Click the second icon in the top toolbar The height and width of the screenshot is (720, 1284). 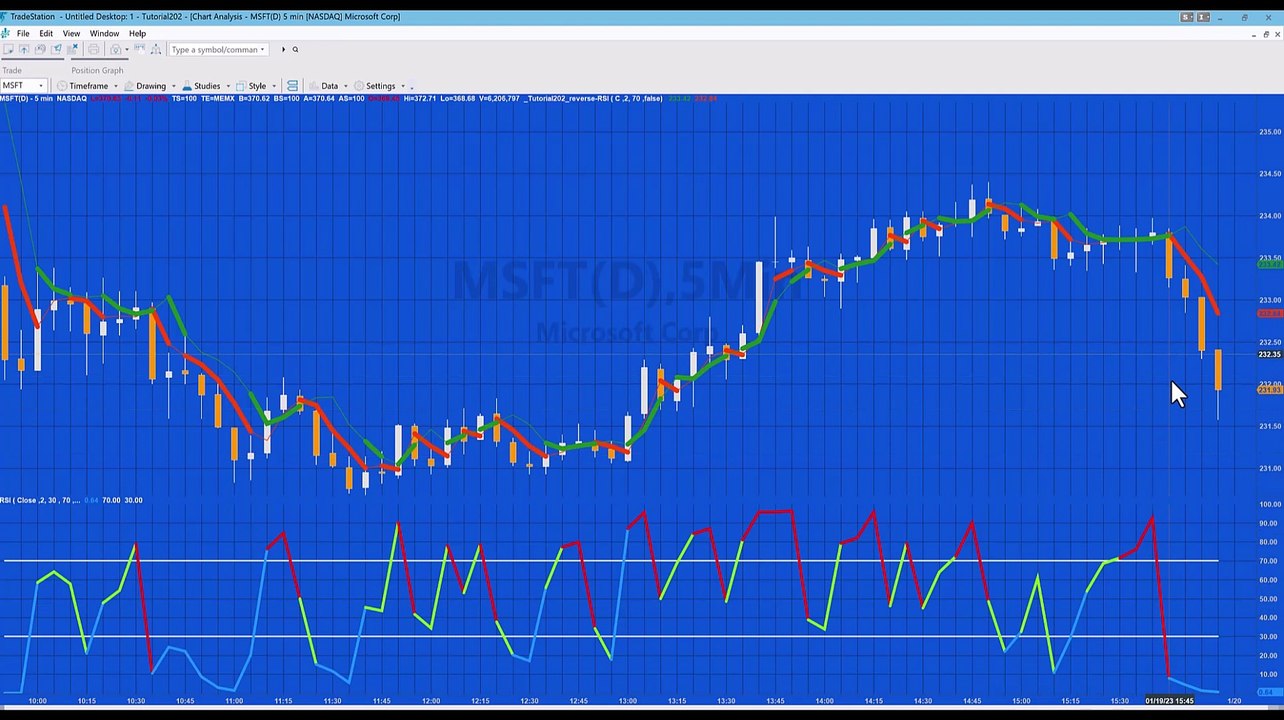[x=24, y=49]
